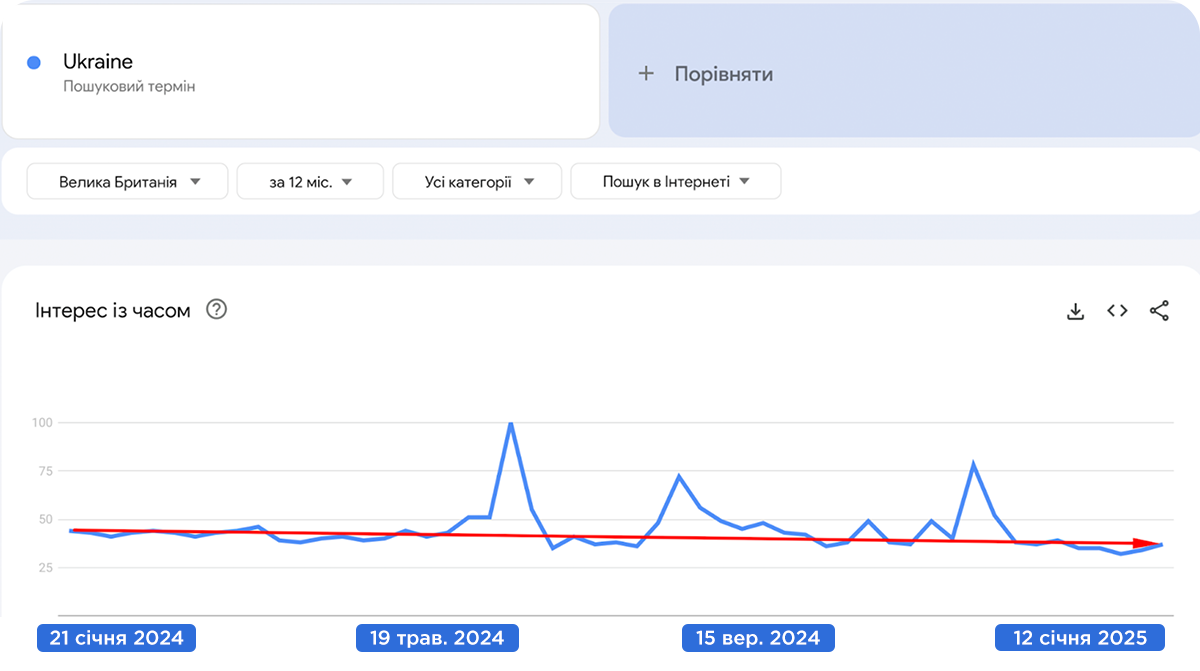Click the Порівняти compare card
1200x671 pixels.
tap(904, 73)
